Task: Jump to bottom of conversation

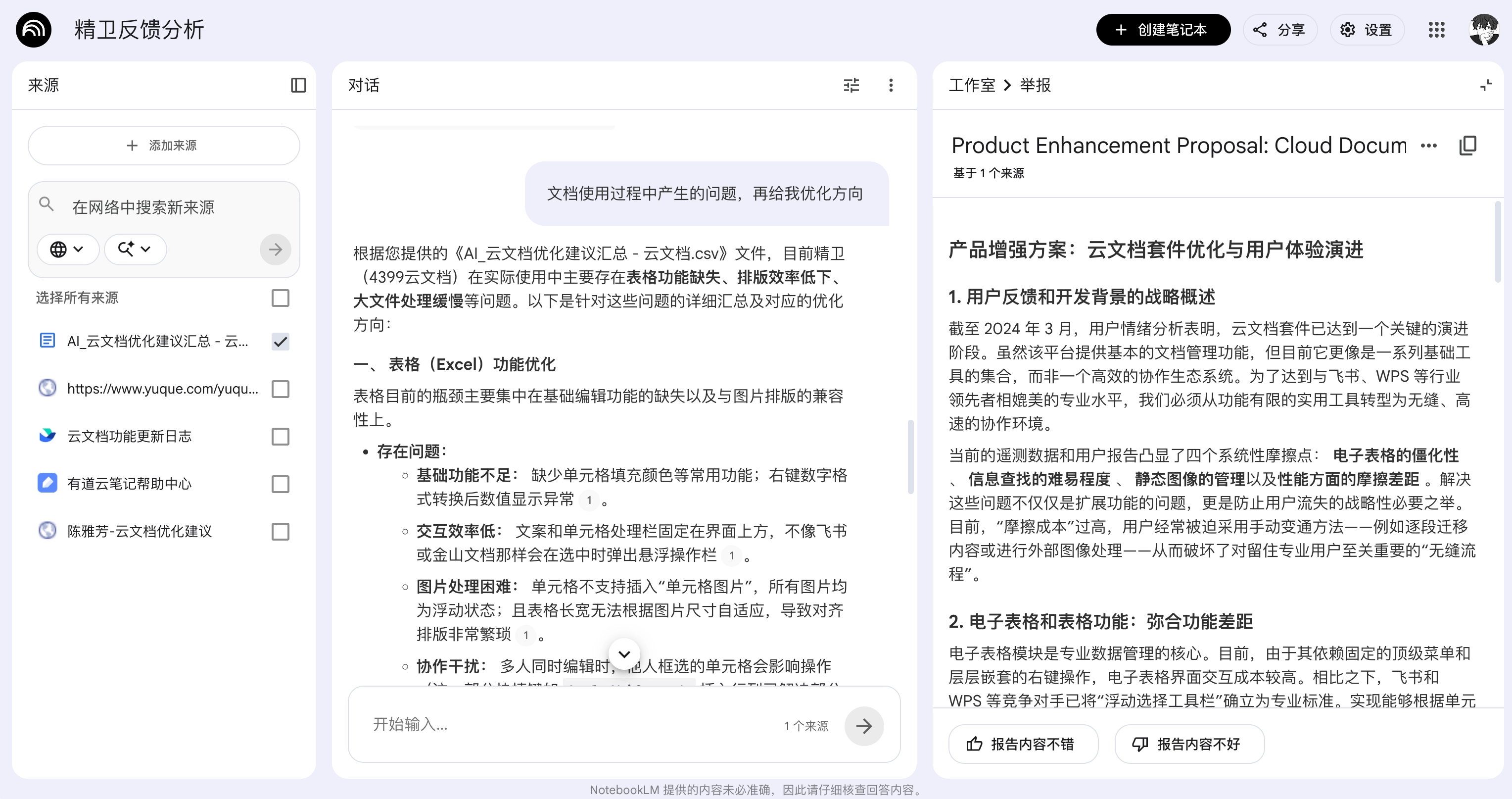Action: tap(624, 654)
